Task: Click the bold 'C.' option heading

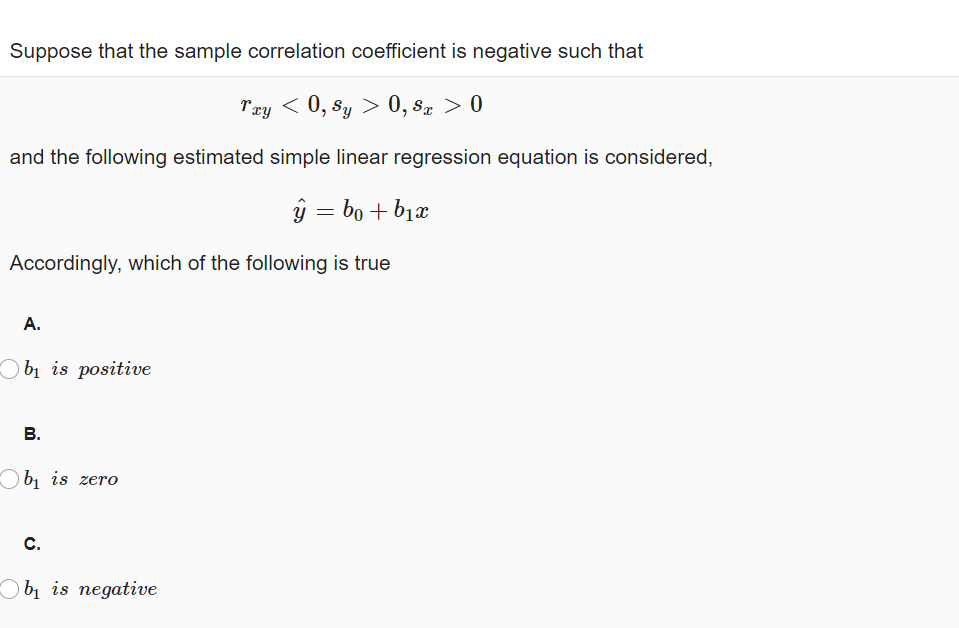Action: (31, 543)
